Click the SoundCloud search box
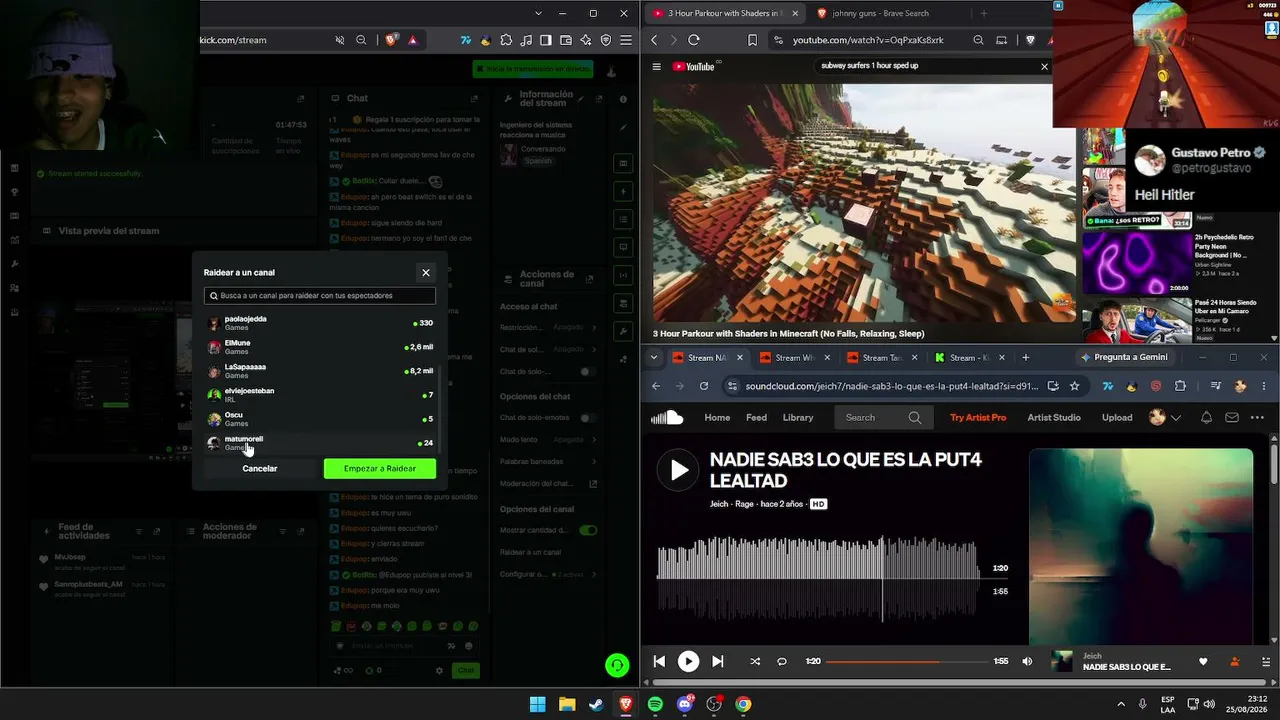 coord(884,417)
